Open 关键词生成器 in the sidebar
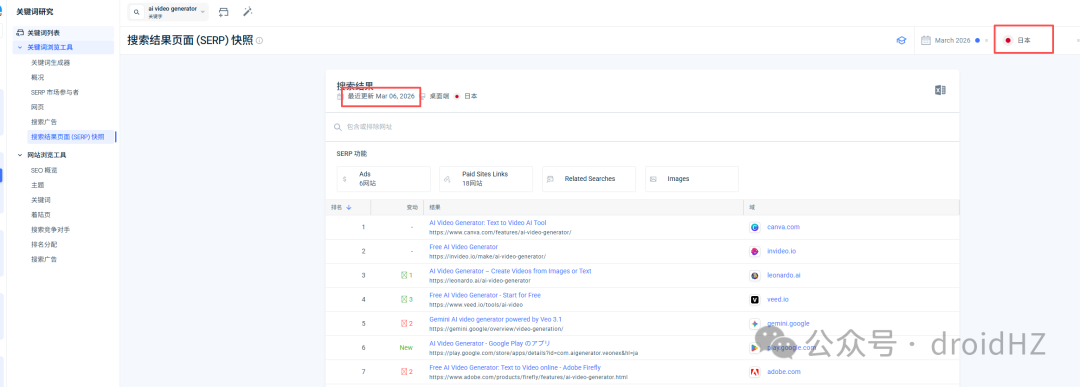The height and width of the screenshot is (387, 1080). [x=50, y=63]
